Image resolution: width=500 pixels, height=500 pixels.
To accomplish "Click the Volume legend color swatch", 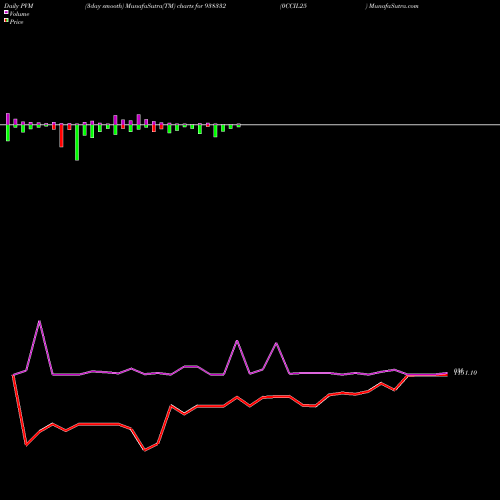I will tap(6, 12).
